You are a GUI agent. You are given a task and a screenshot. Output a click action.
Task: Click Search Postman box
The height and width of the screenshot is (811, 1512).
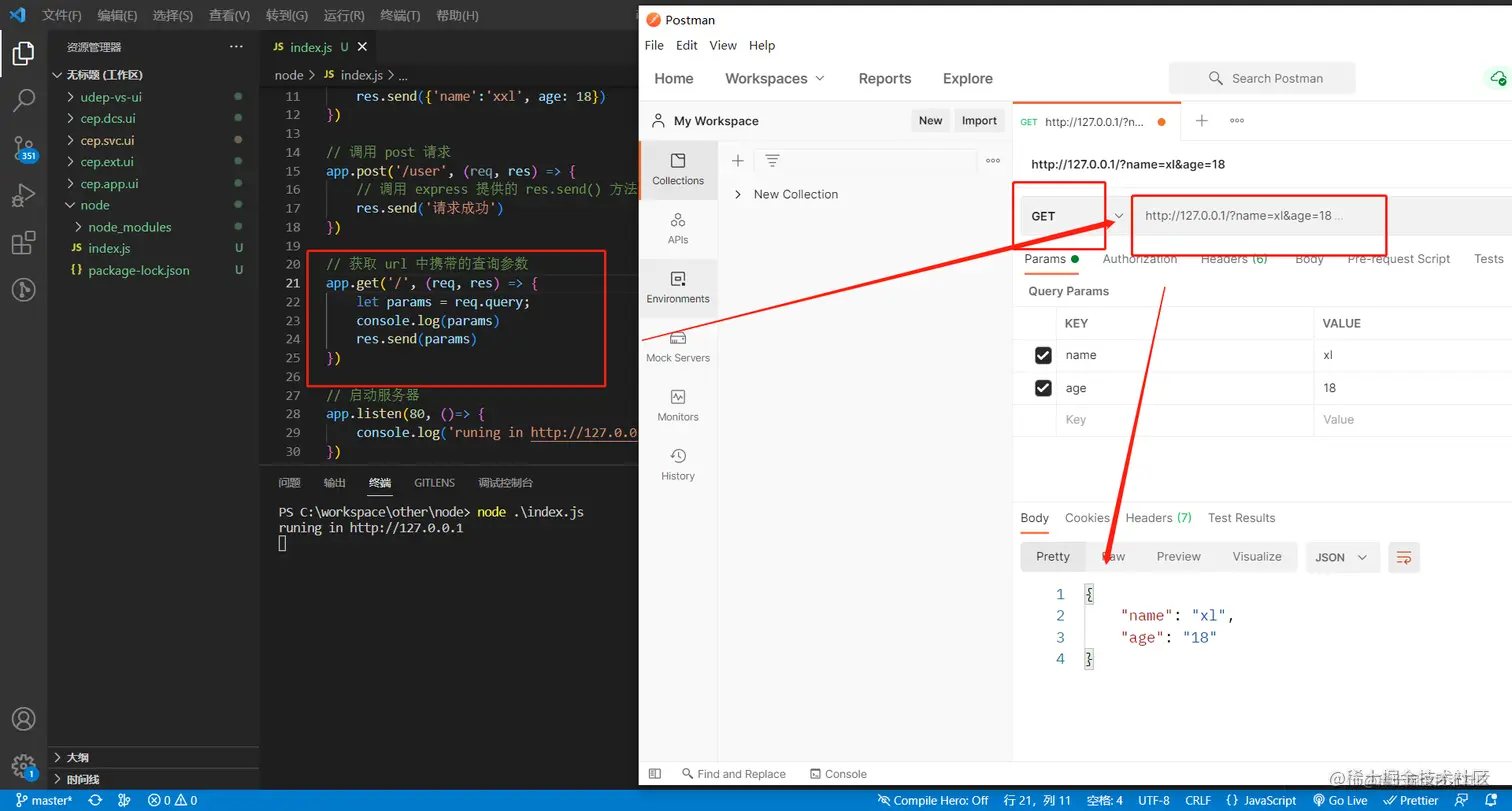pyautogui.click(x=1262, y=78)
